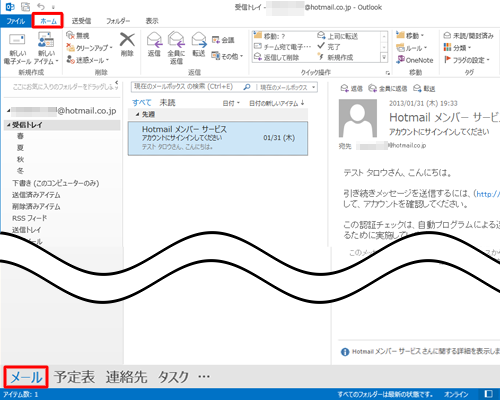Open the 新しいアイテム menu
The width and height of the screenshot is (500, 400).
pyautogui.click(x=46, y=49)
